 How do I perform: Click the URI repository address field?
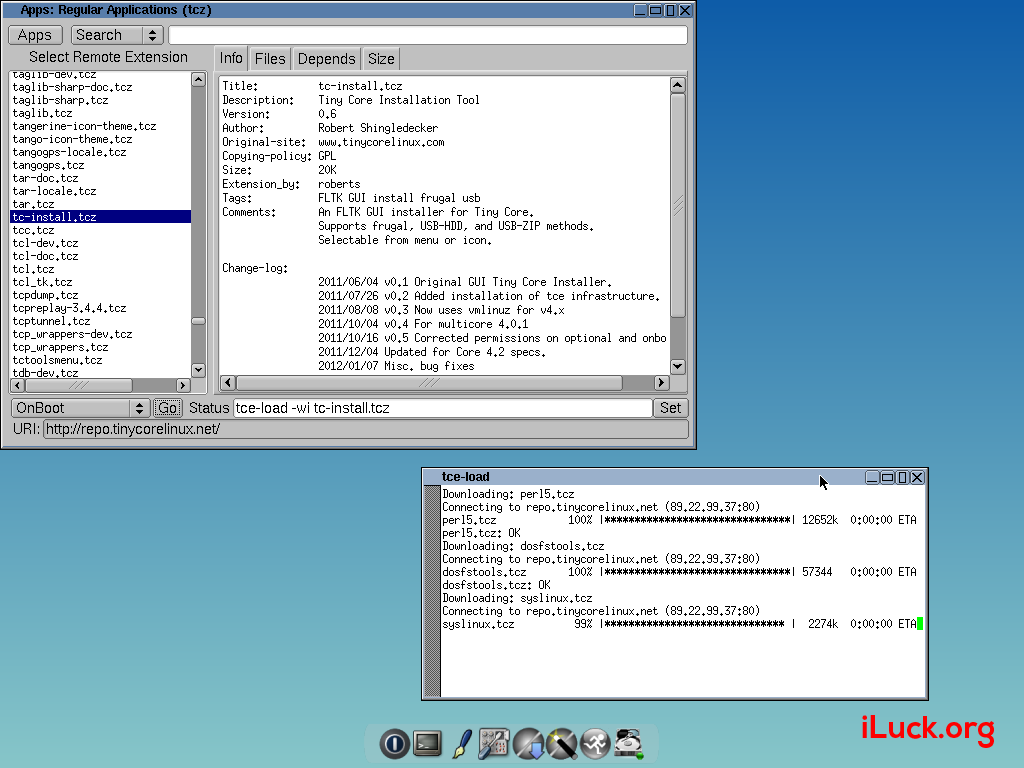point(366,429)
